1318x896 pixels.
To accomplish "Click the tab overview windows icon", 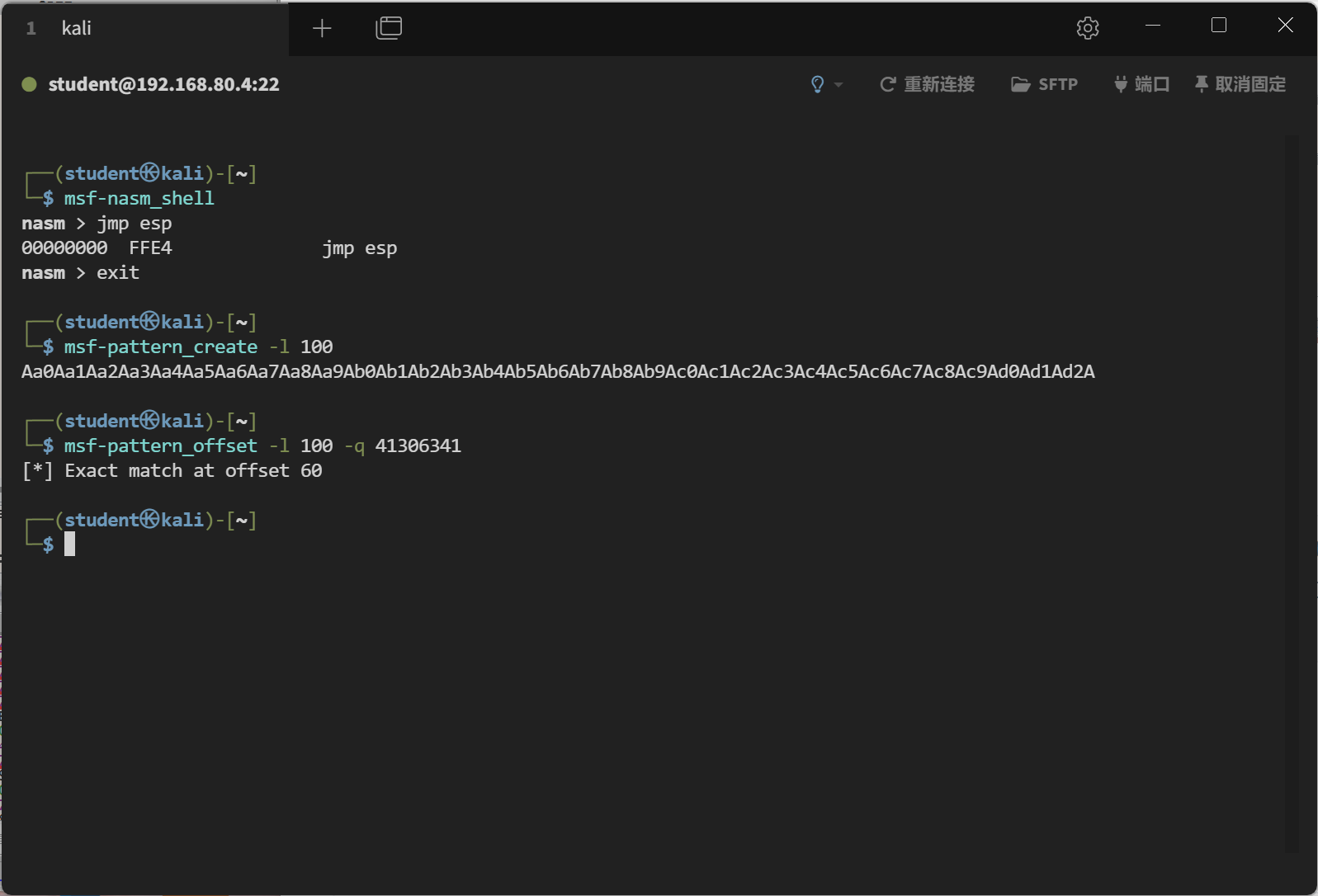I will pos(389,28).
